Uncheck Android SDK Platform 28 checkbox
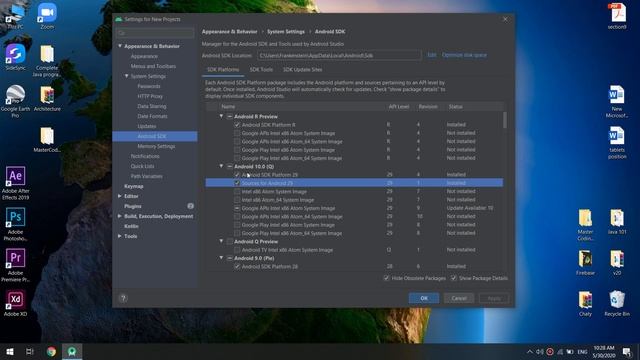 coord(237,267)
